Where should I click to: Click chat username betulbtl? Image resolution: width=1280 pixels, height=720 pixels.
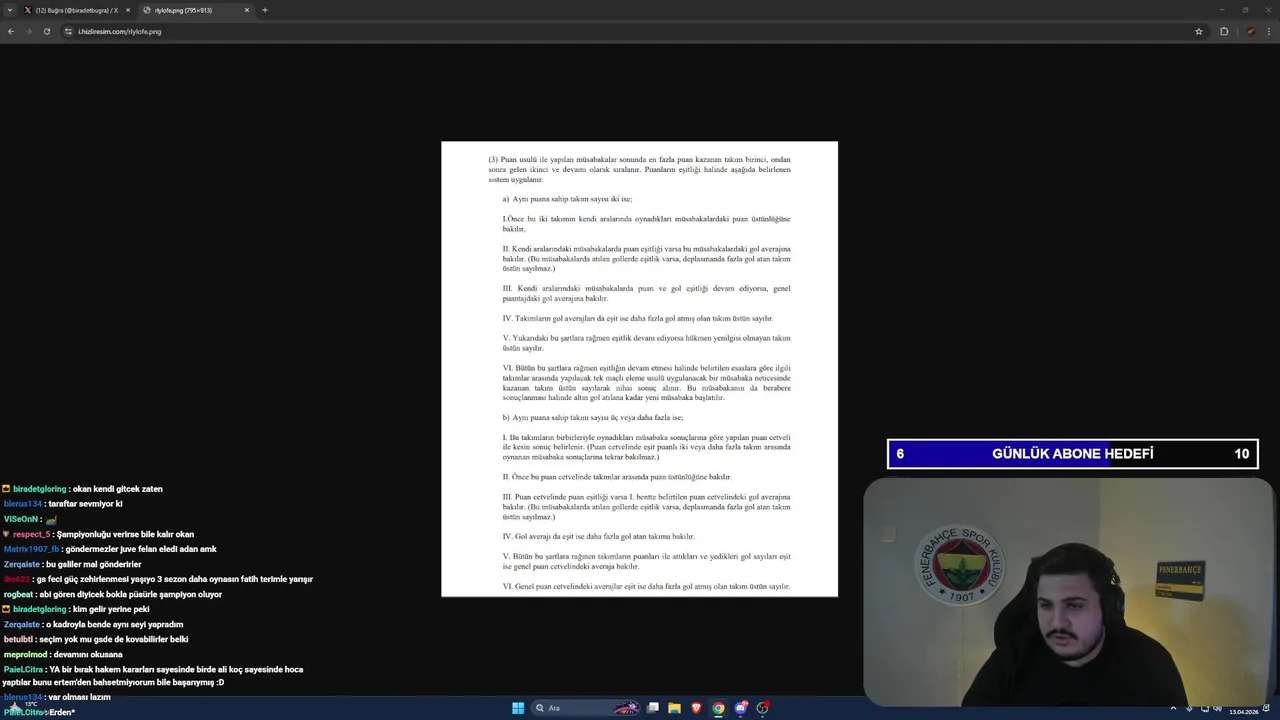coord(18,639)
